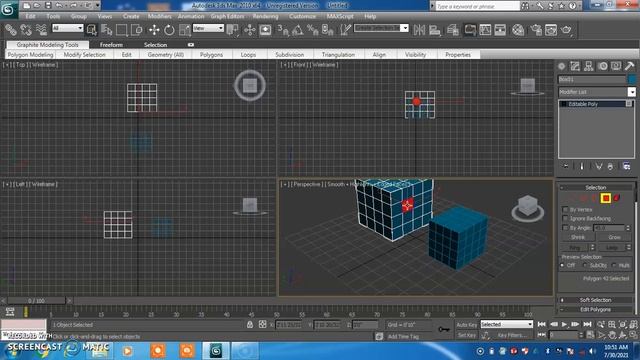The image size is (640, 360).
Task: Click the time slider at 0 / 100
Action: click(36, 301)
